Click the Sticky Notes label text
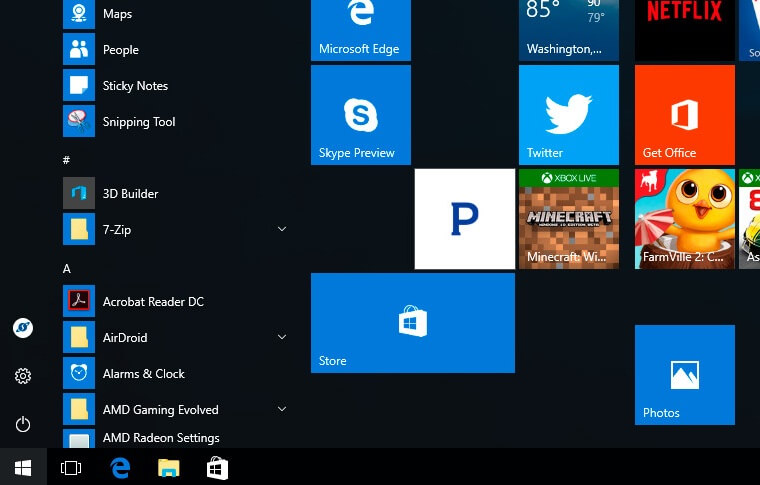Viewport: 760px width, 485px height. 135,86
